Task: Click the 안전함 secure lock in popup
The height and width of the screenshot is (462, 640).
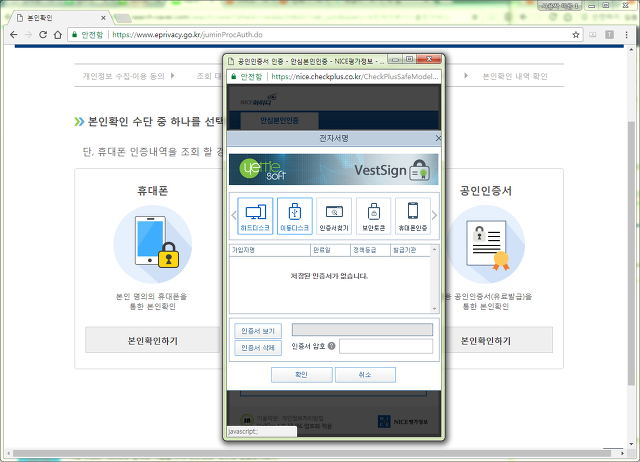Action: pyautogui.click(x=247, y=77)
